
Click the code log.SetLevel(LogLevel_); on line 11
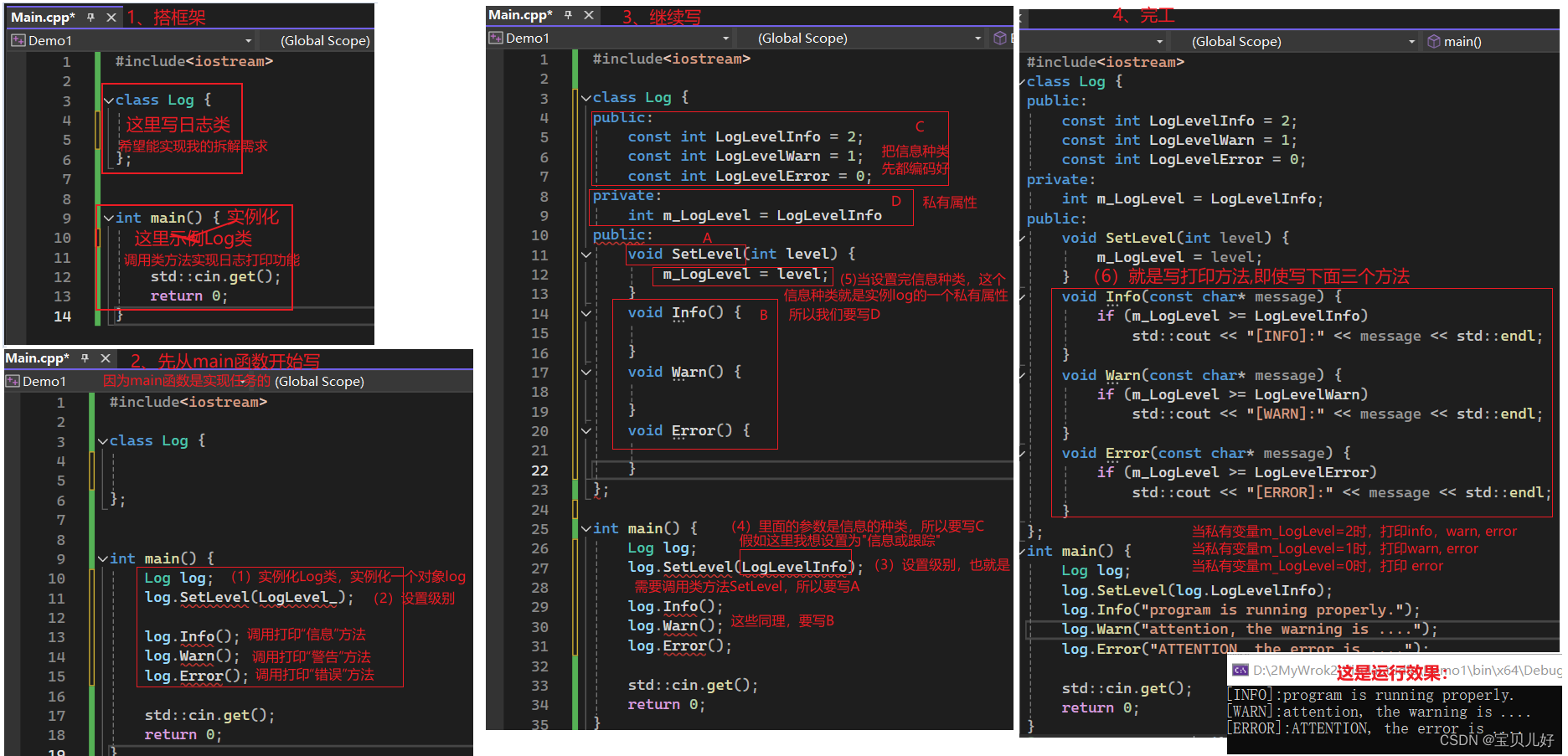[x=249, y=598]
